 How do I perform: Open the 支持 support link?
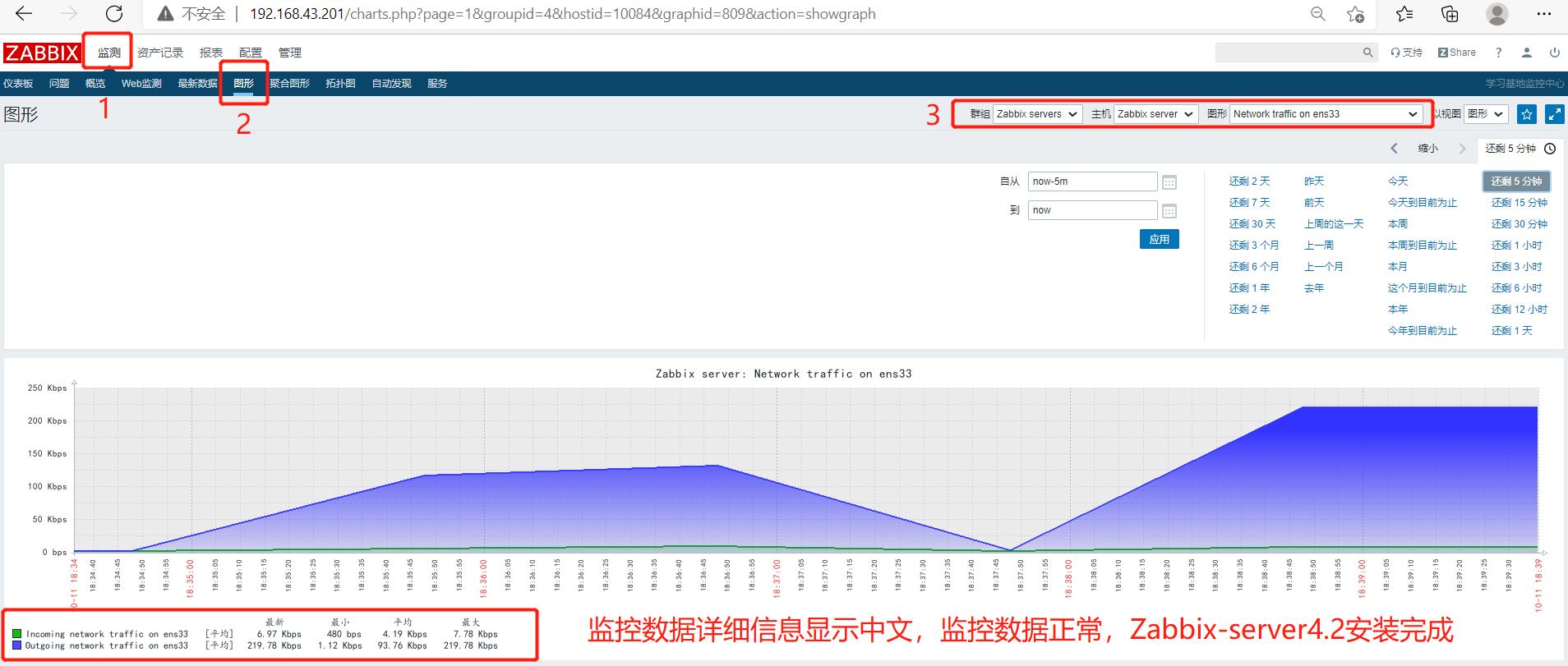(x=1406, y=53)
